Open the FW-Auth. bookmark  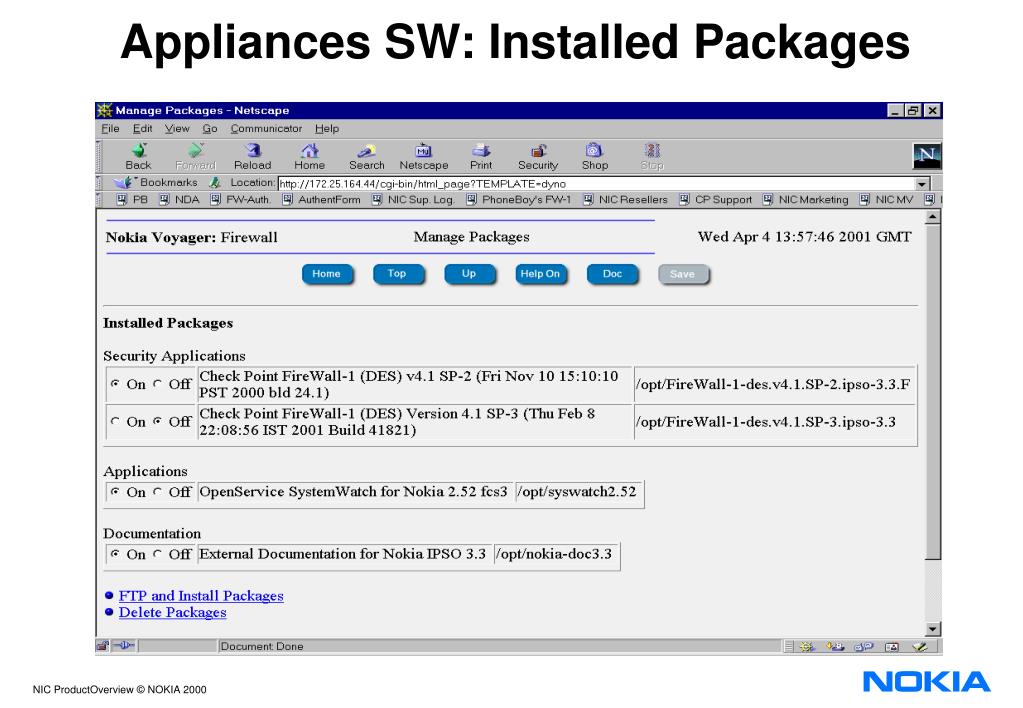click(x=240, y=200)
